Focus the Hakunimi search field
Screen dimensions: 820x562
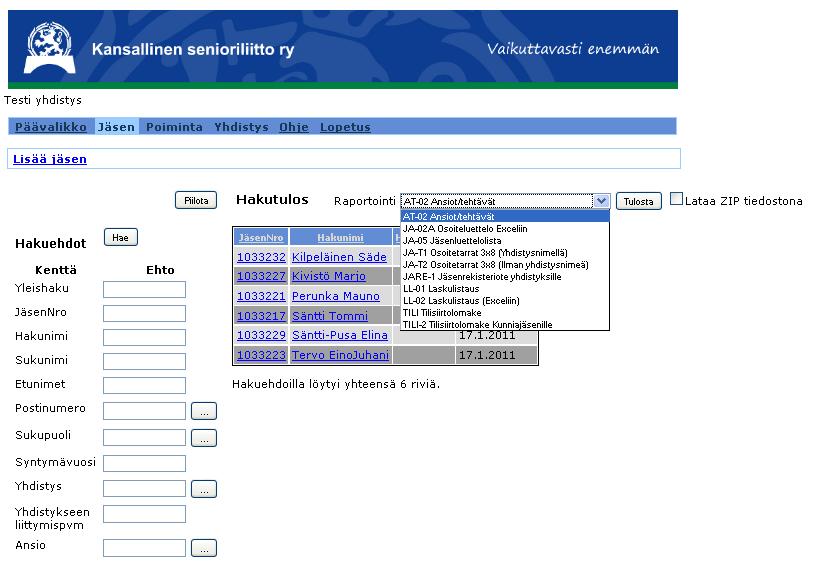144,337
